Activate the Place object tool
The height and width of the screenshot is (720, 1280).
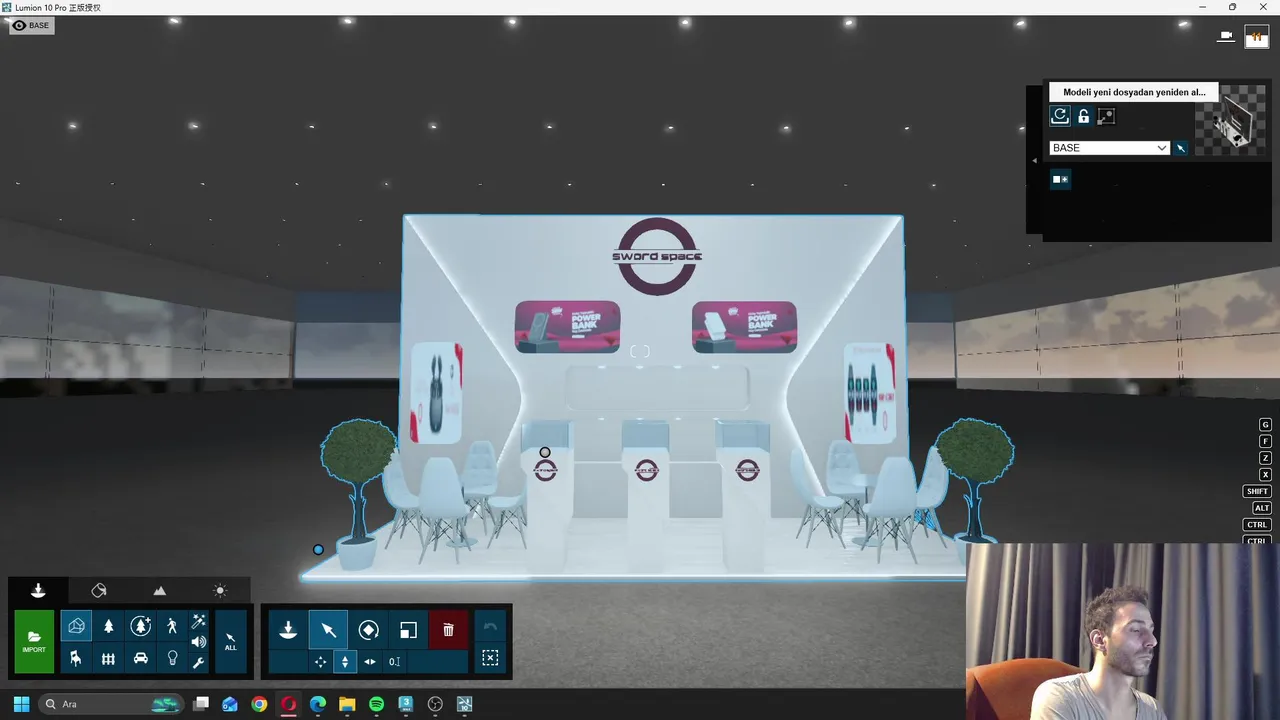pos(288,630)
